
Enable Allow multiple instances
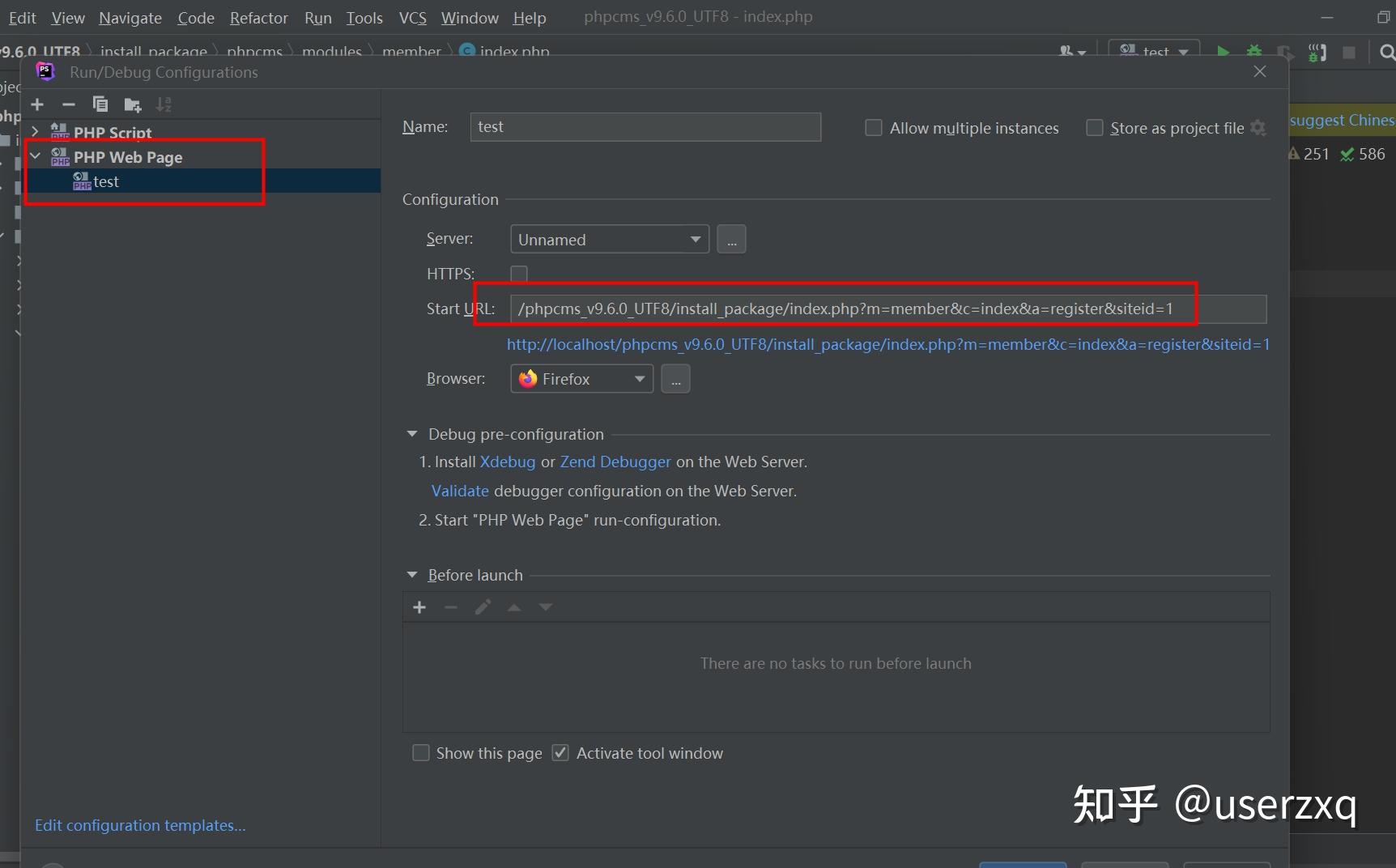click(x=873, y=127)
